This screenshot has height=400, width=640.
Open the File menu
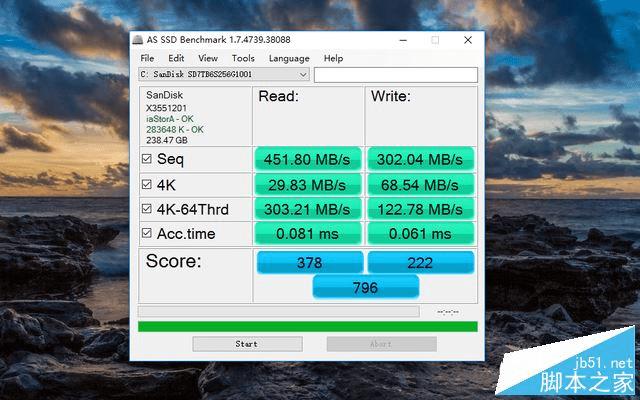tap(147, 58)
